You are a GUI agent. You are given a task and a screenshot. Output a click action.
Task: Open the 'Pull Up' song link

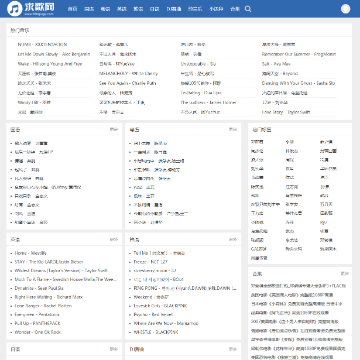pos(37,323)
